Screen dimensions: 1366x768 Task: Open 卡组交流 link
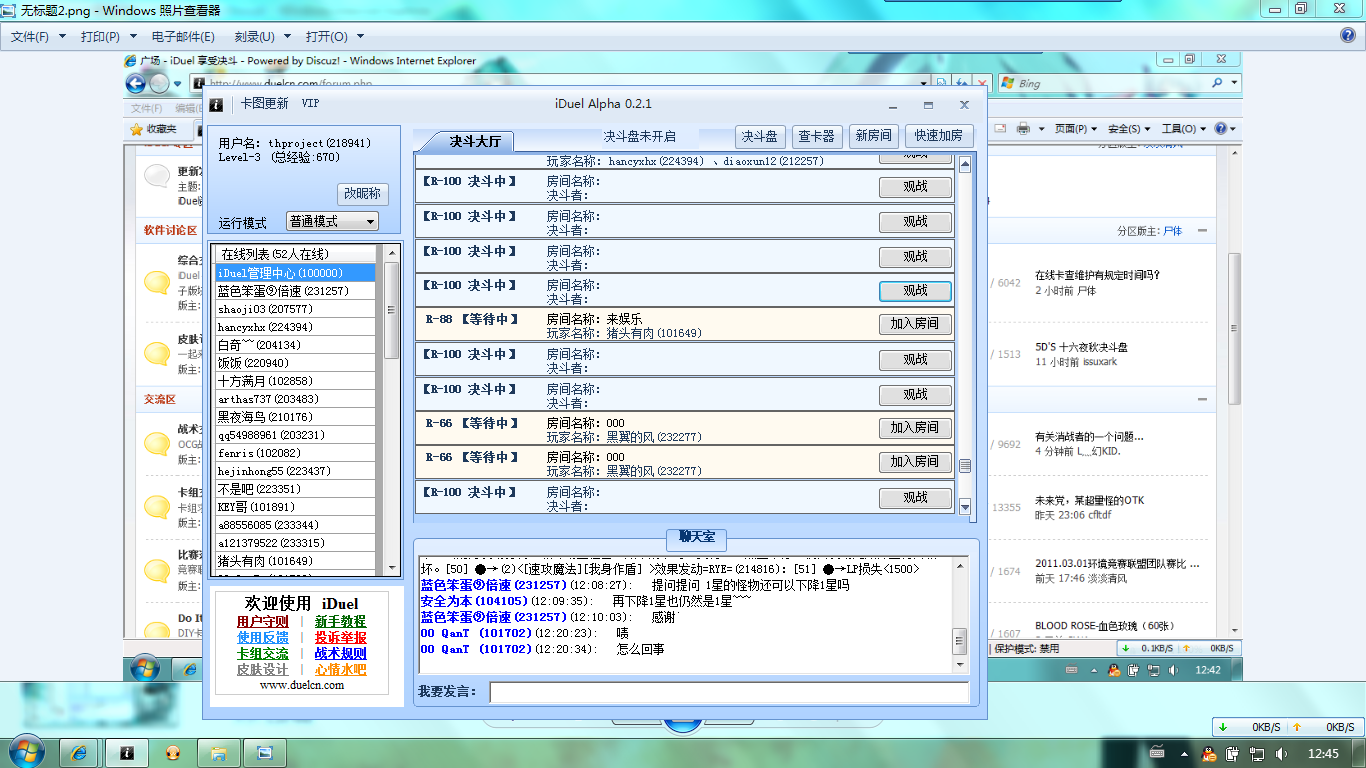coord(262,654)
